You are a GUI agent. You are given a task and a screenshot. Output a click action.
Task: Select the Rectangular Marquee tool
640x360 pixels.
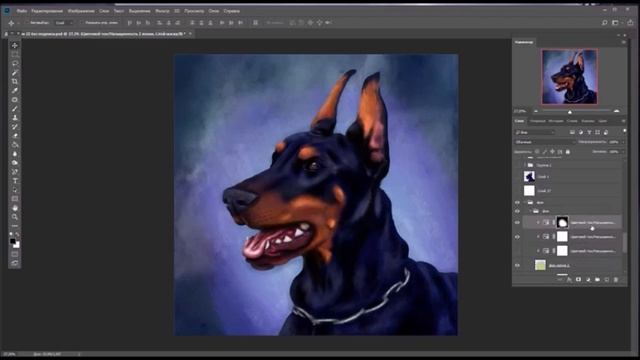(15, 54)
